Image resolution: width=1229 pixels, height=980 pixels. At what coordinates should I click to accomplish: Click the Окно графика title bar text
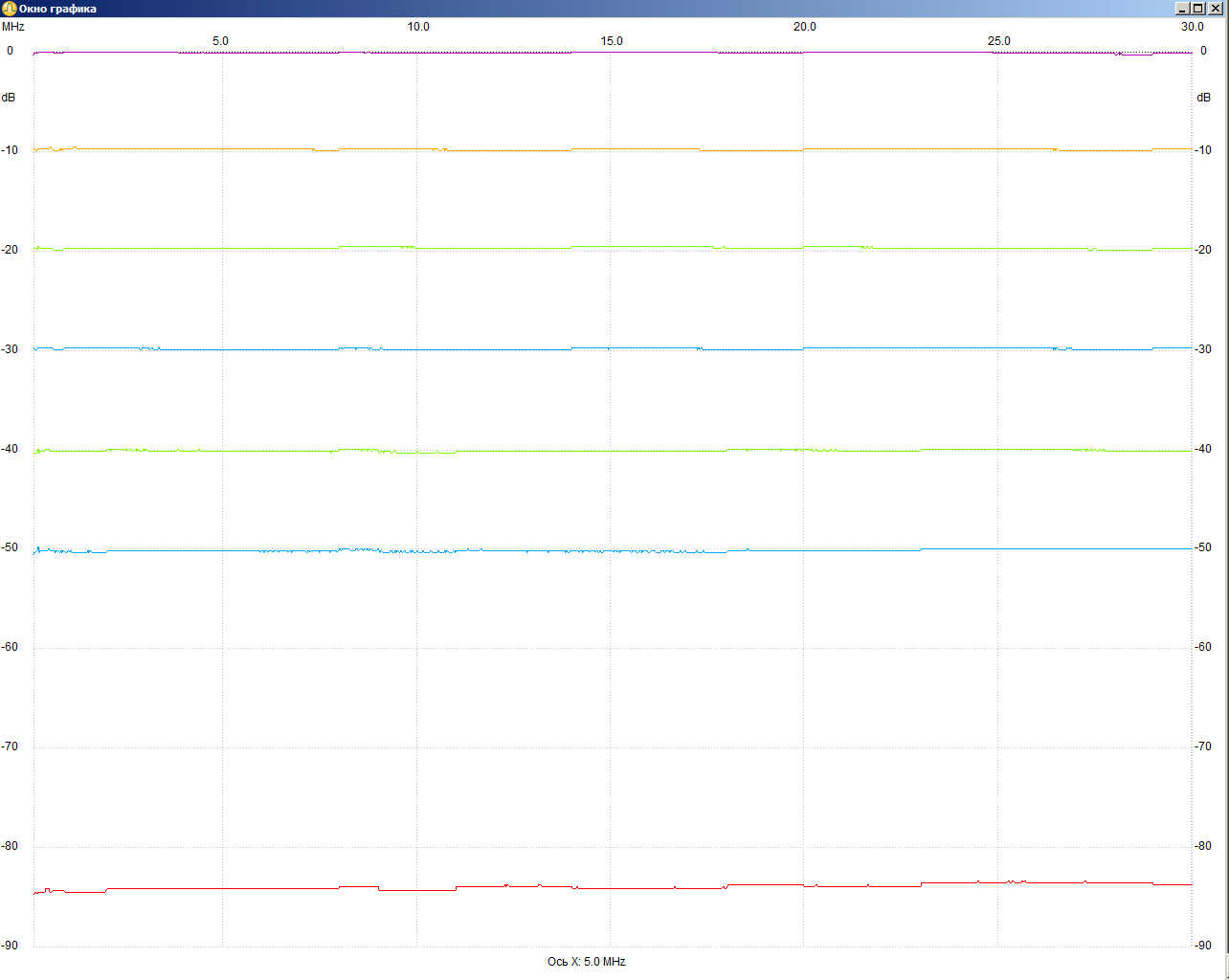point(57,9)
